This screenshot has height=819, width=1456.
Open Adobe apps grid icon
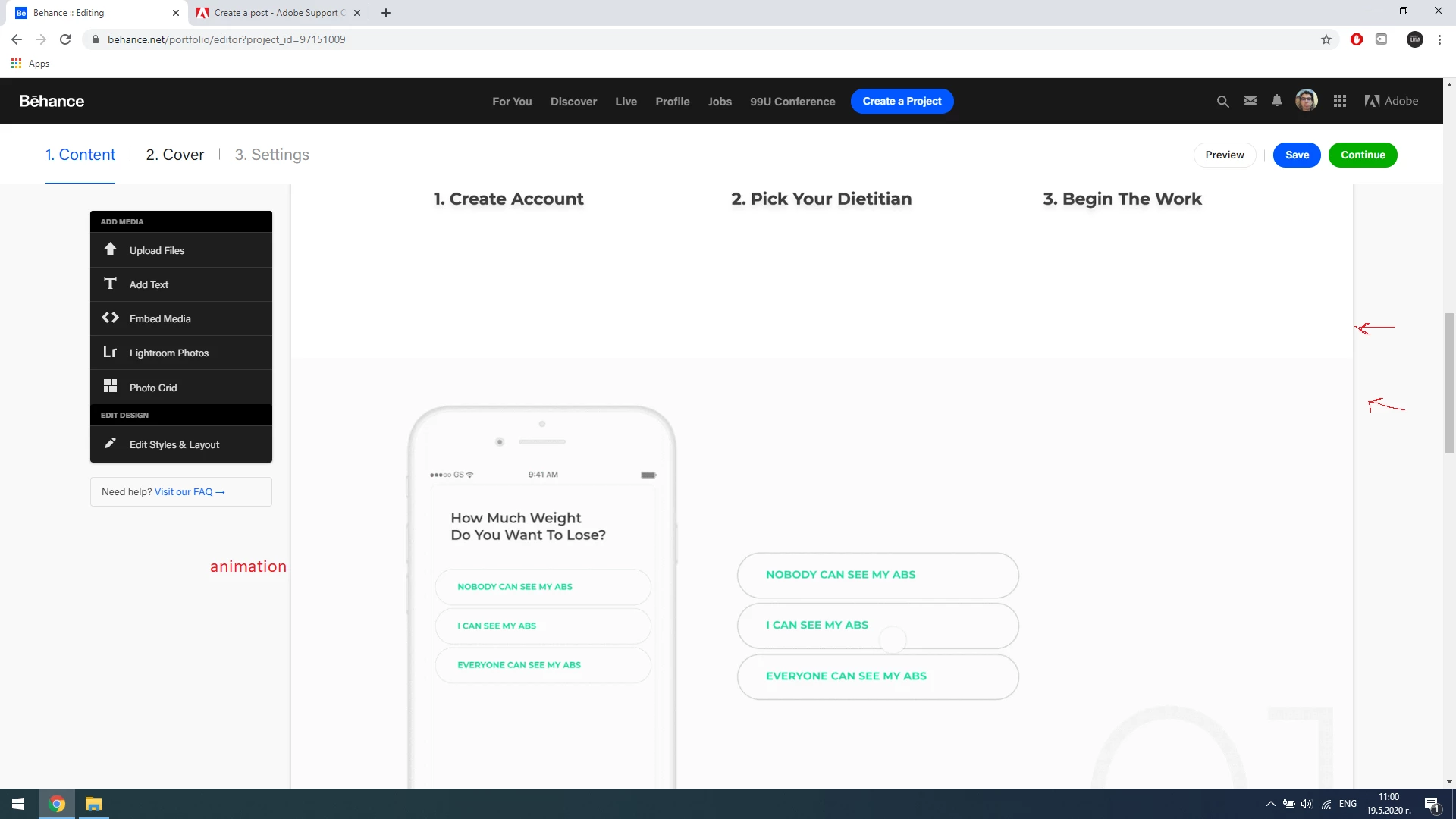click(x=1340, y=101)
